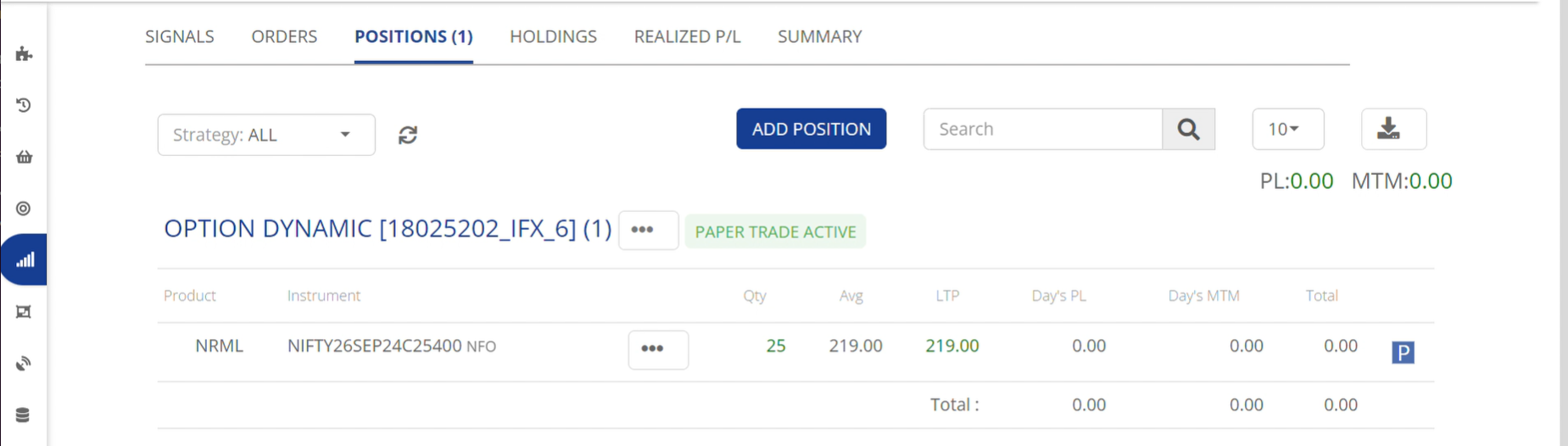Click the download positions icon button

click(x=1393, y=129)
